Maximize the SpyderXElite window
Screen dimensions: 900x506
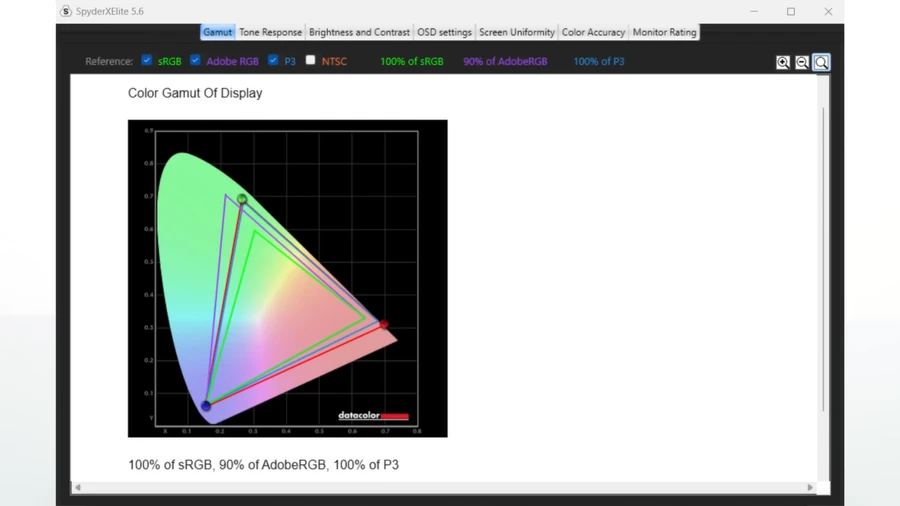(791, 11)
